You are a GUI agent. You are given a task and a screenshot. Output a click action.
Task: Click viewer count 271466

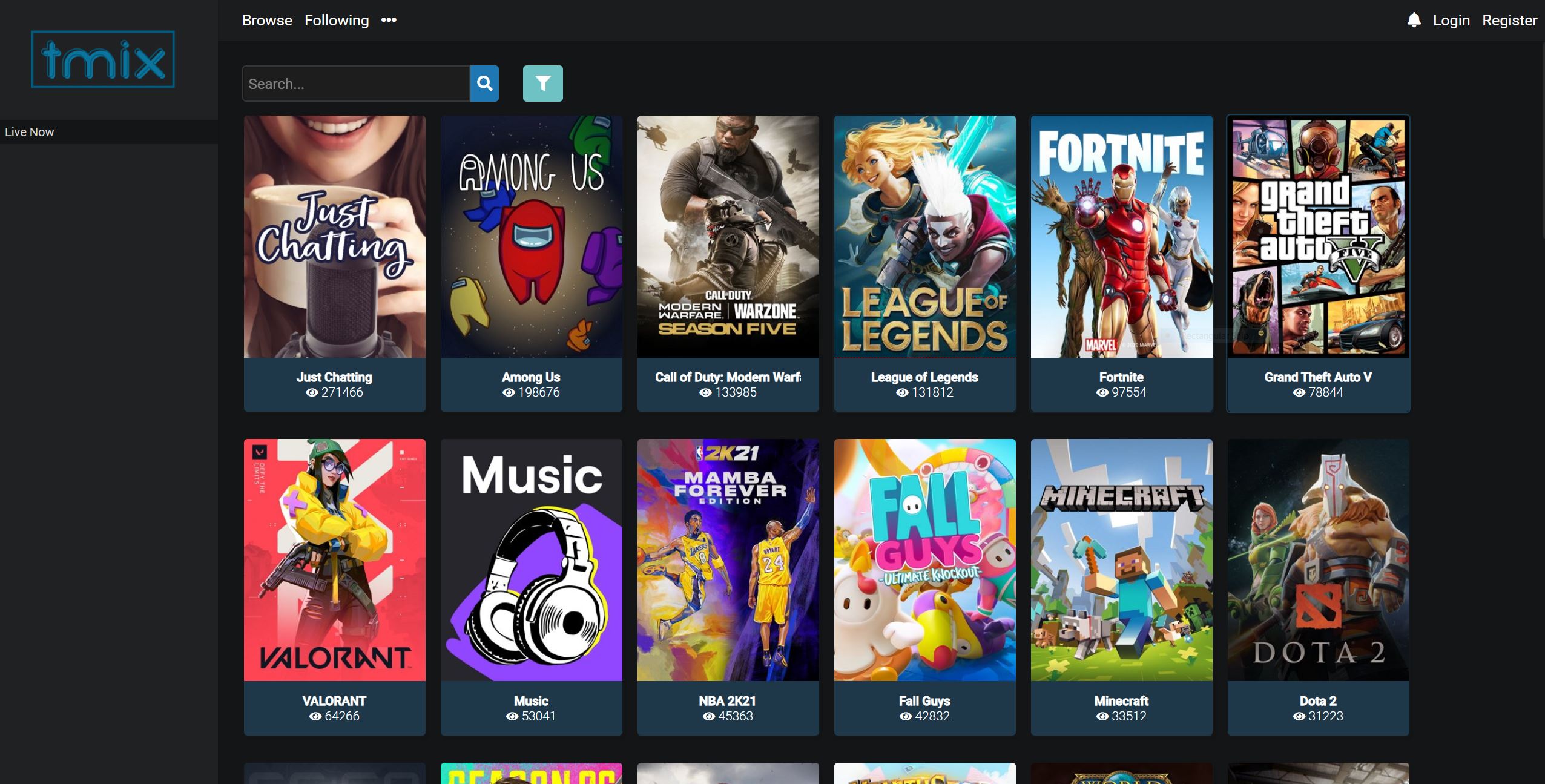tap(342, 392)
